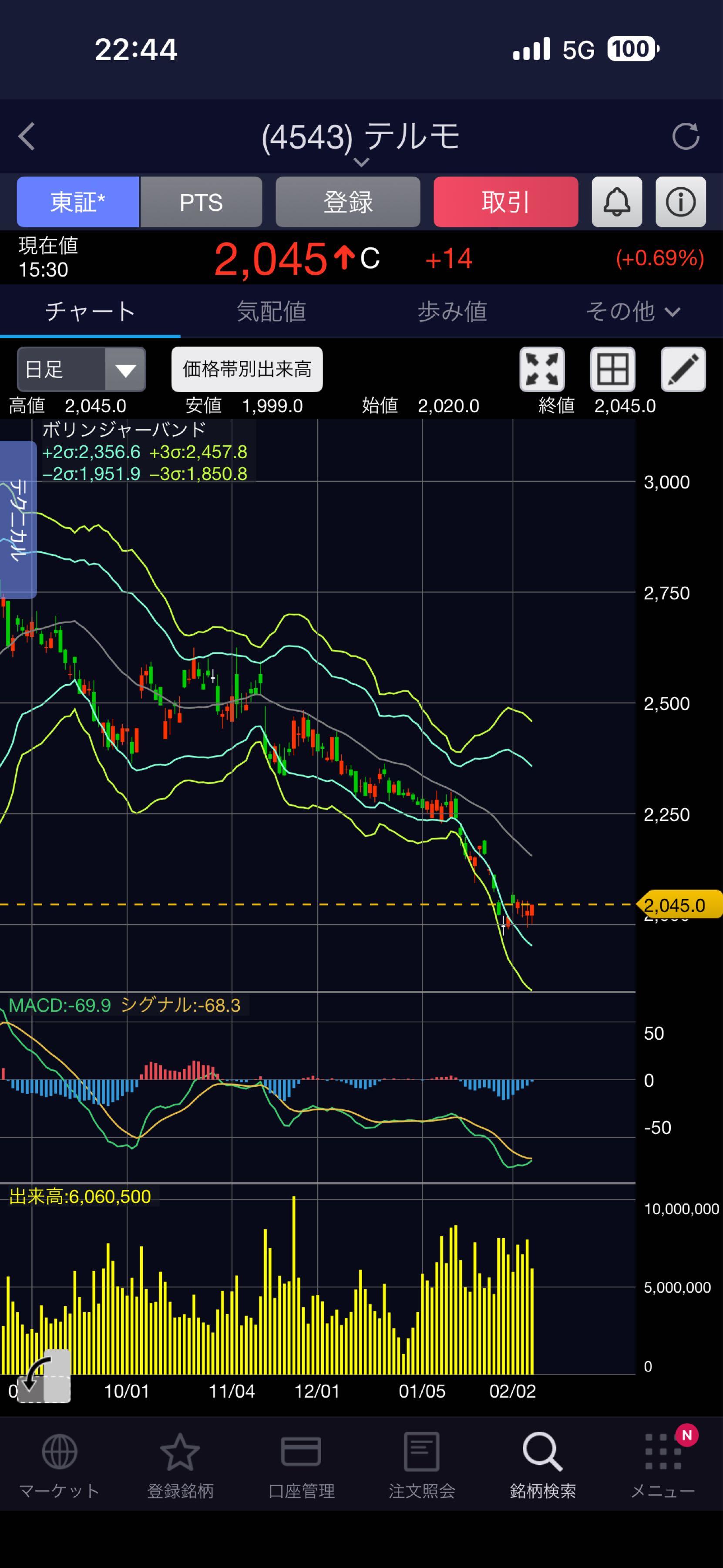
Task: Tap the back arrow icon
Action: click(27, 136)
